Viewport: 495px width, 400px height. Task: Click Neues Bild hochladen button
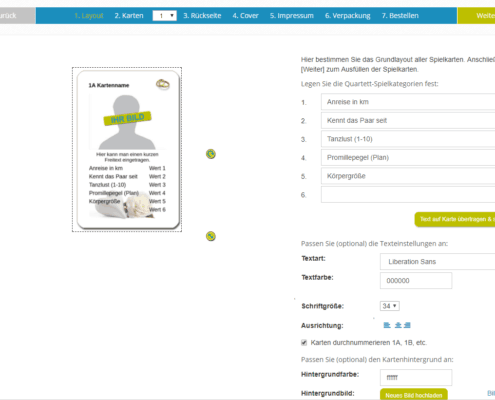tap(414, 395)
